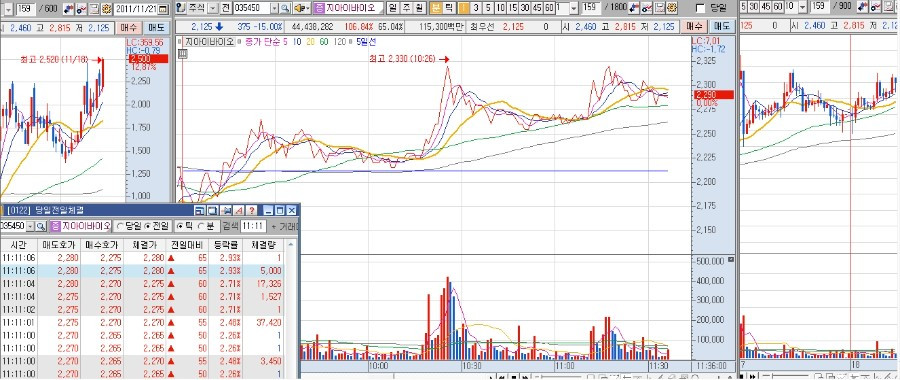Expand the minute interval dropdown after 60

click(574, 8)
